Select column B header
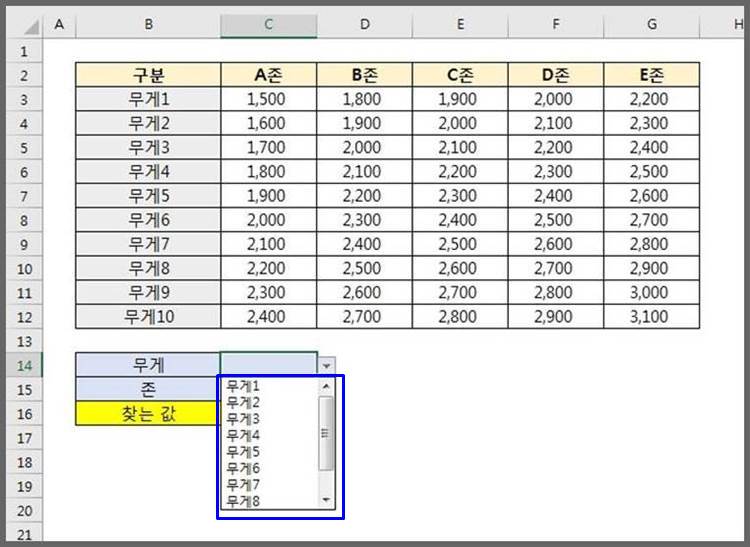 coord(148,24)
